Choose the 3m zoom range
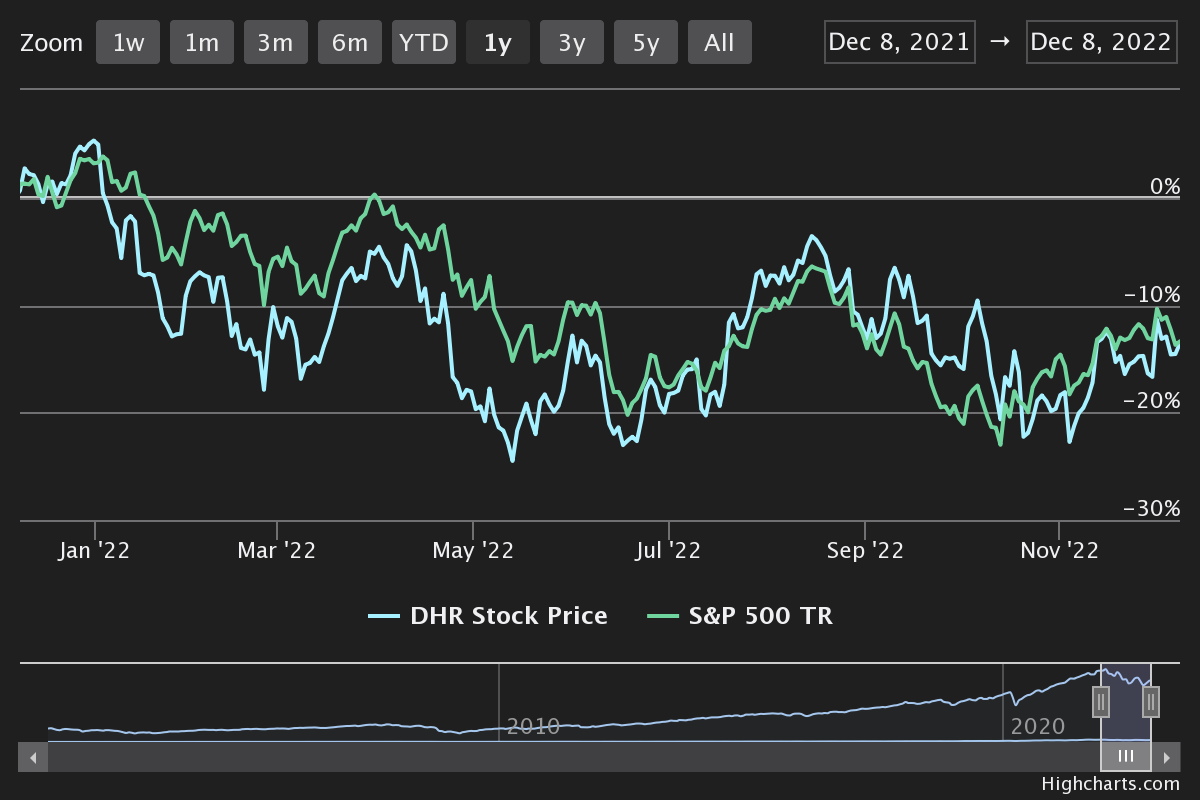The height and width of the screenshot is (800, 1200). [x=275, y=43]
